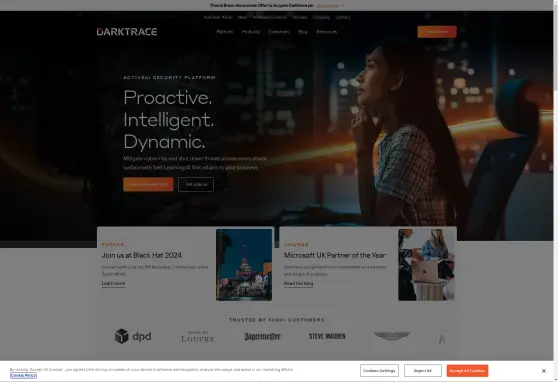Open the Platform navigation menu
The image size is (558, 382).
click(225, 32)
